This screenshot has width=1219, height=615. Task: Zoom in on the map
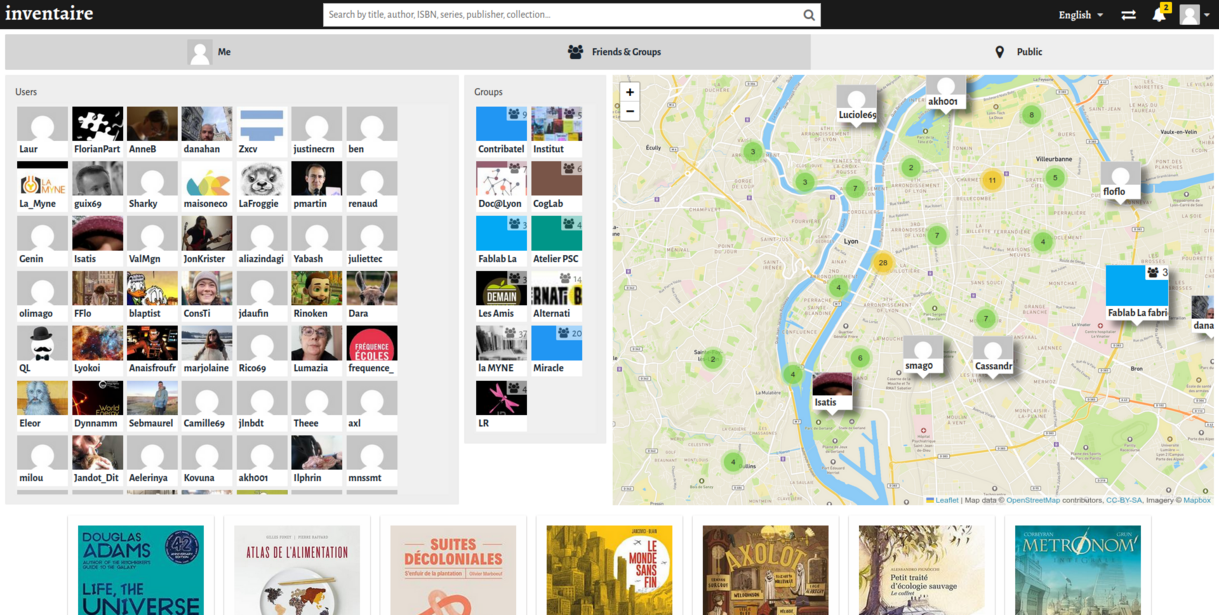[630, 92]
